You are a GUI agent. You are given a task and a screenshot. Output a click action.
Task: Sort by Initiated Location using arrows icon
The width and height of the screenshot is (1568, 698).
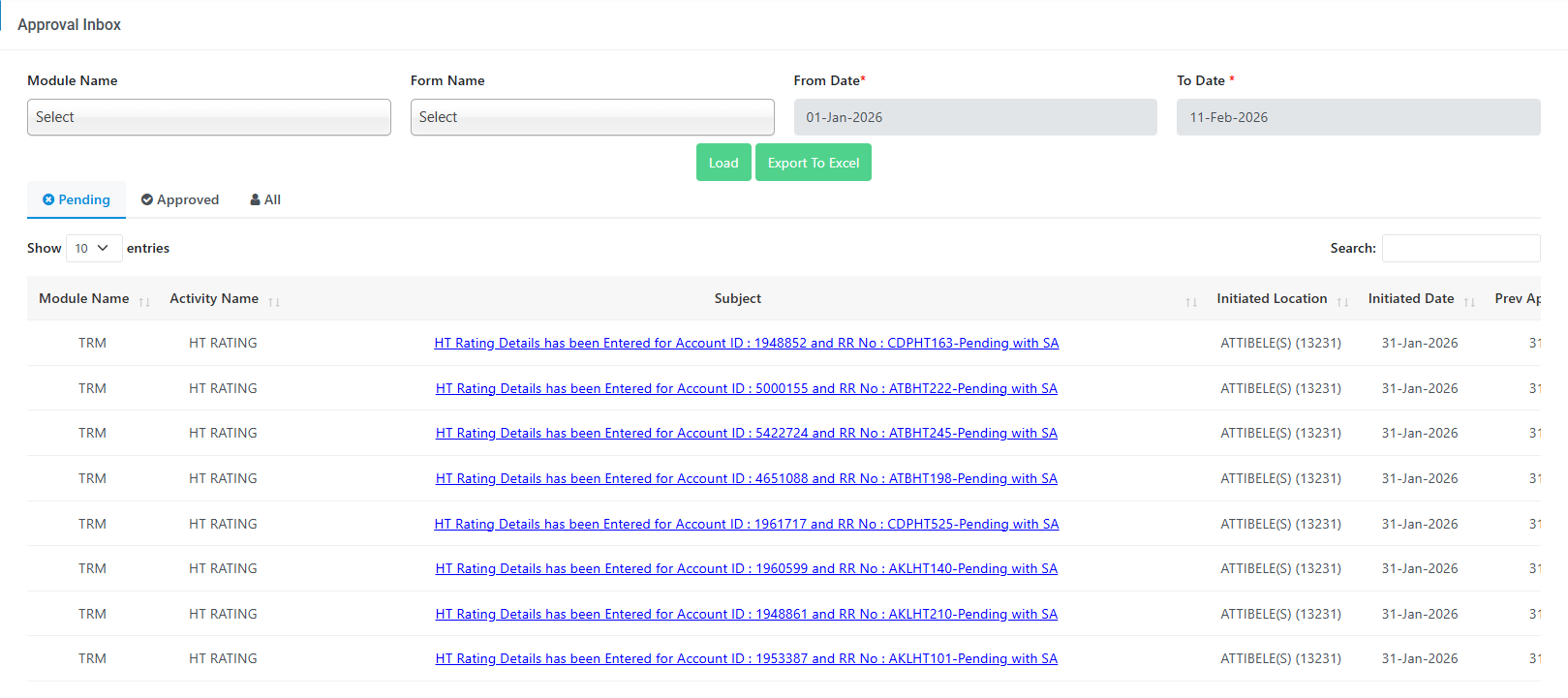(1342, 302)
